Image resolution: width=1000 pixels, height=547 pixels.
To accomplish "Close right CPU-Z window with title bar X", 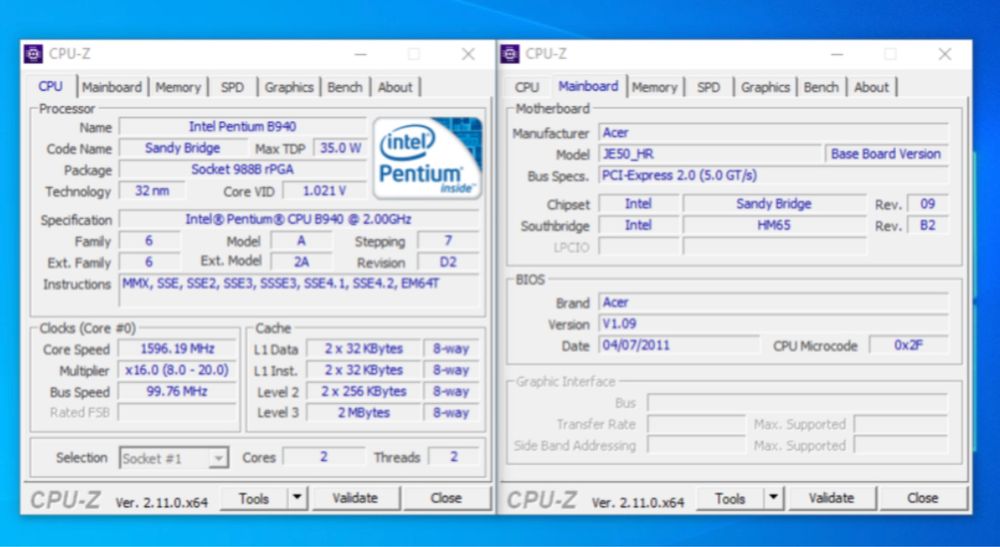I will [945, 54].
